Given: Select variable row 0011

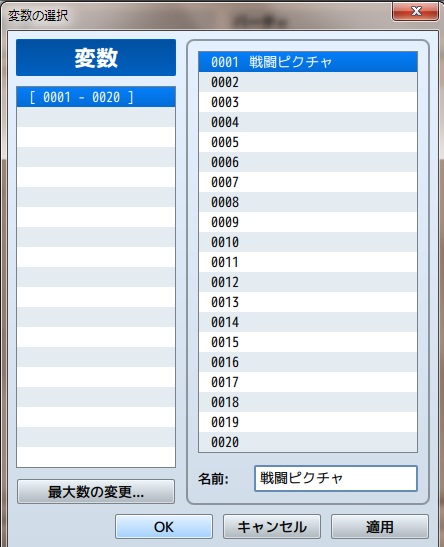Looking at the screenshot, I should (308, 262).
